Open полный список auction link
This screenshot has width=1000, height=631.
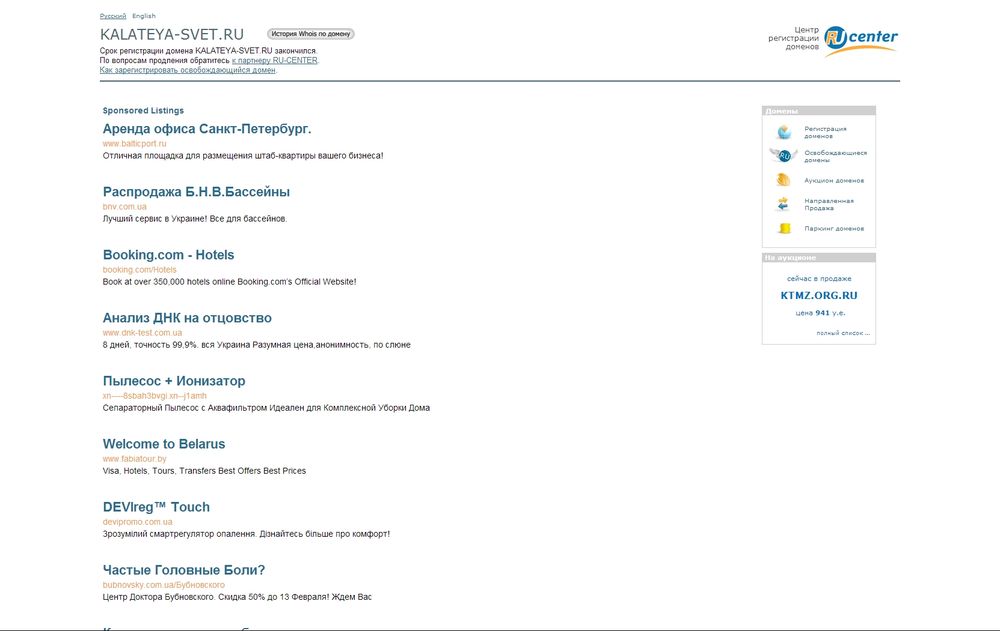coord(842,333)
